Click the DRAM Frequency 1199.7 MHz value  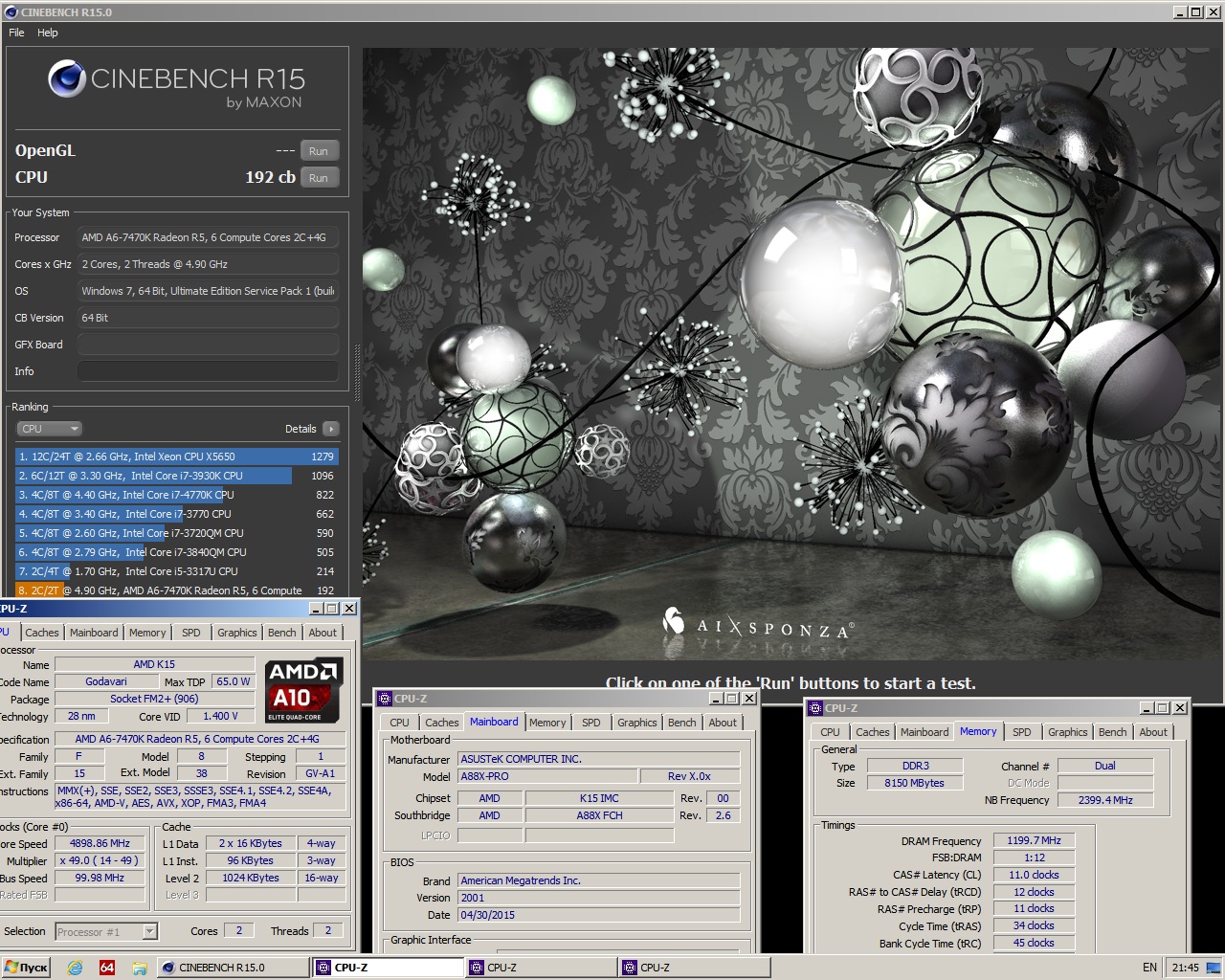pyautogui.click(x=1034, y=840)
